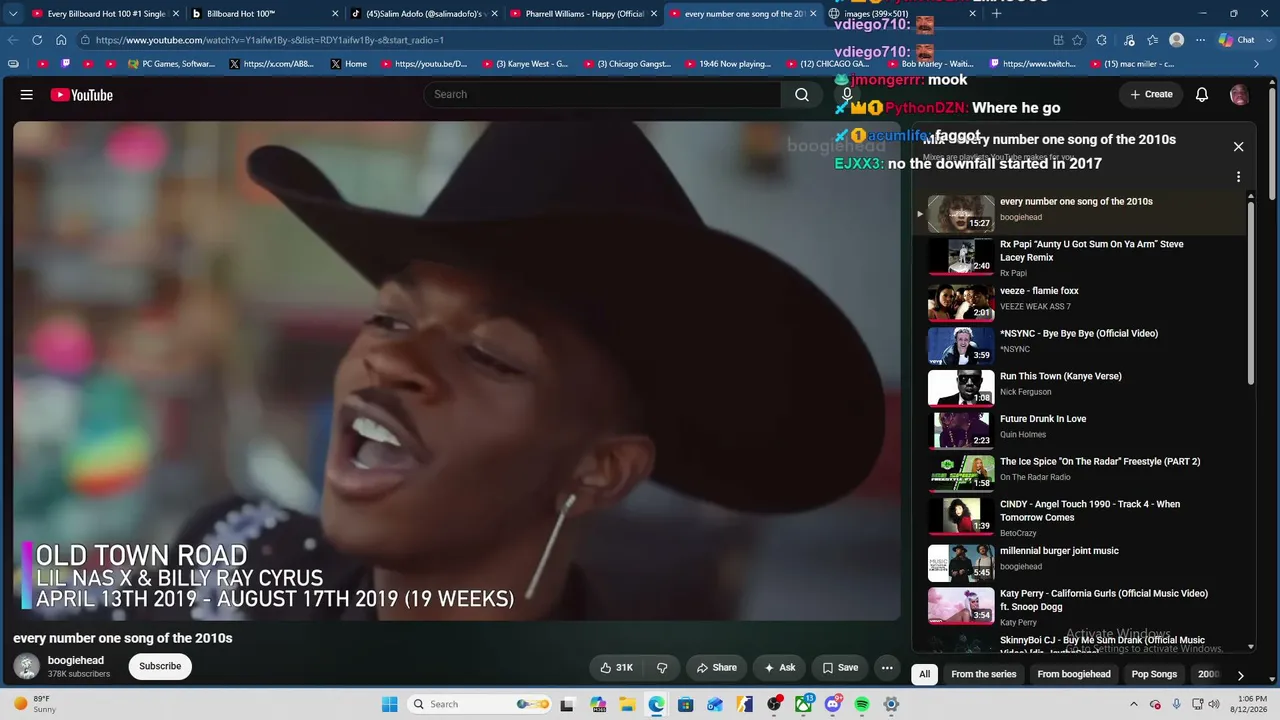Open more actions ellipsis below the video
Screen dimensions: 1280x720
887,668
